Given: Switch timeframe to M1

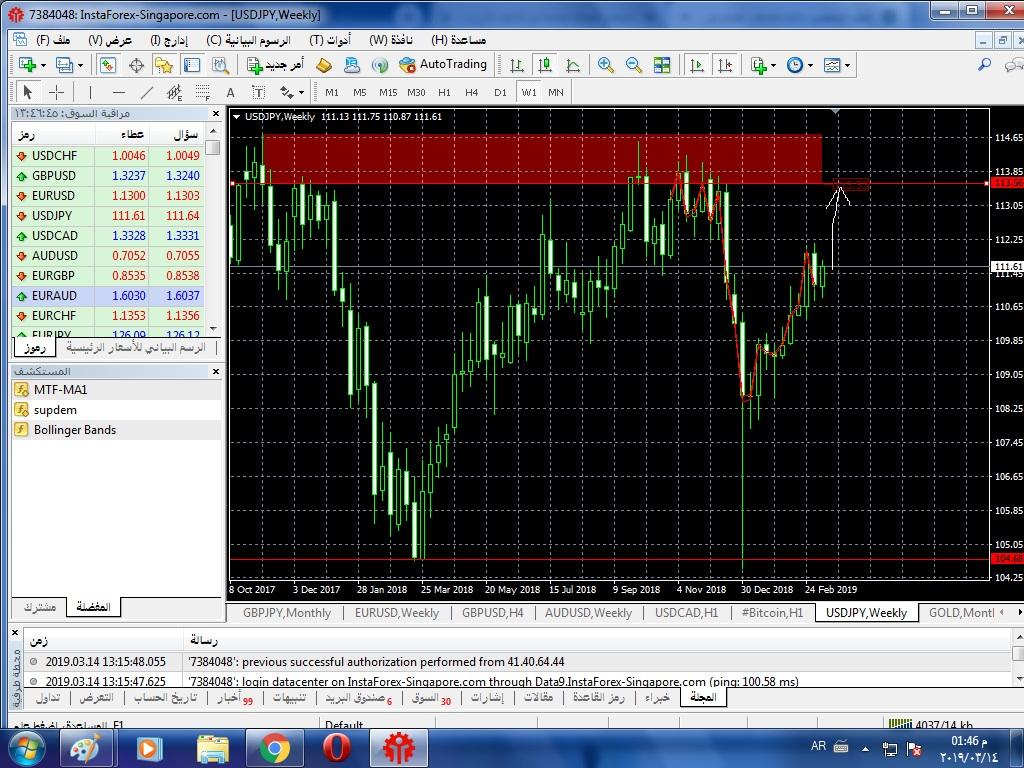Looking at the screenshot, I should coord(332,92).
